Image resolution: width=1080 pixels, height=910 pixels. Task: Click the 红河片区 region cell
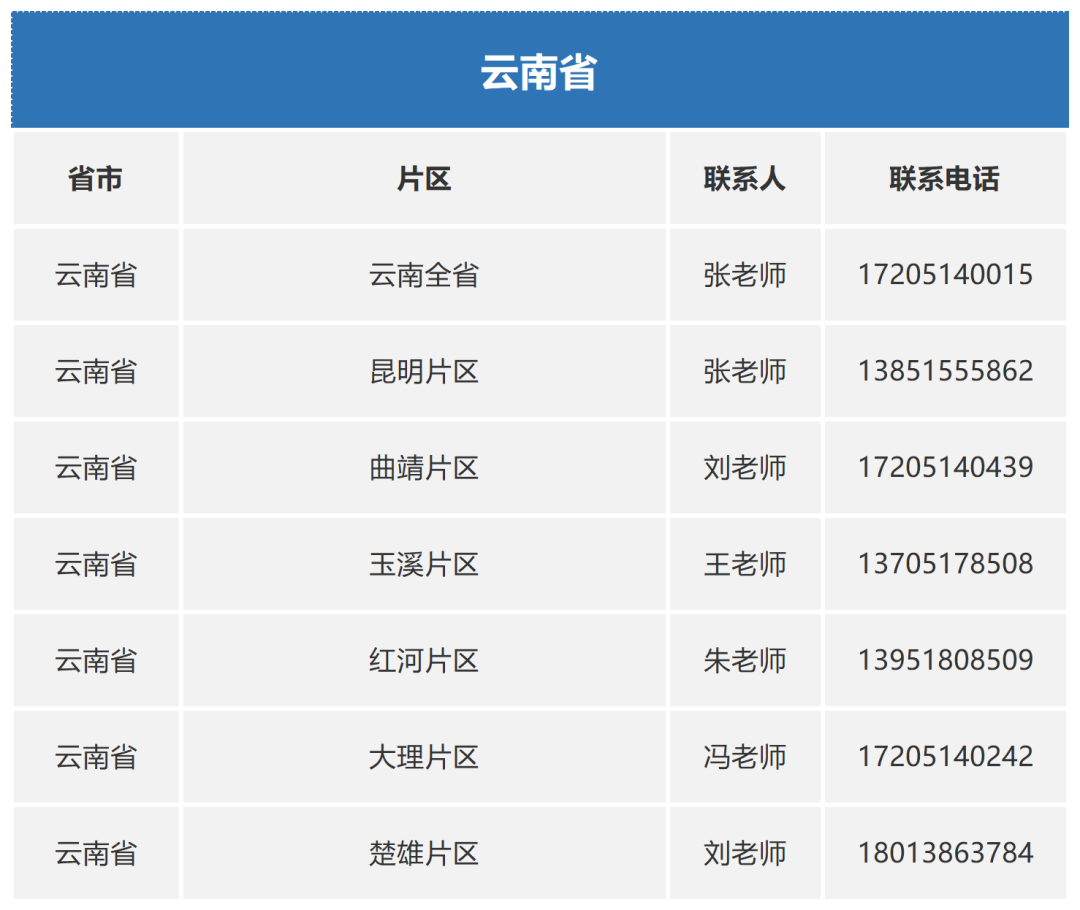click(x=424, y=660)
